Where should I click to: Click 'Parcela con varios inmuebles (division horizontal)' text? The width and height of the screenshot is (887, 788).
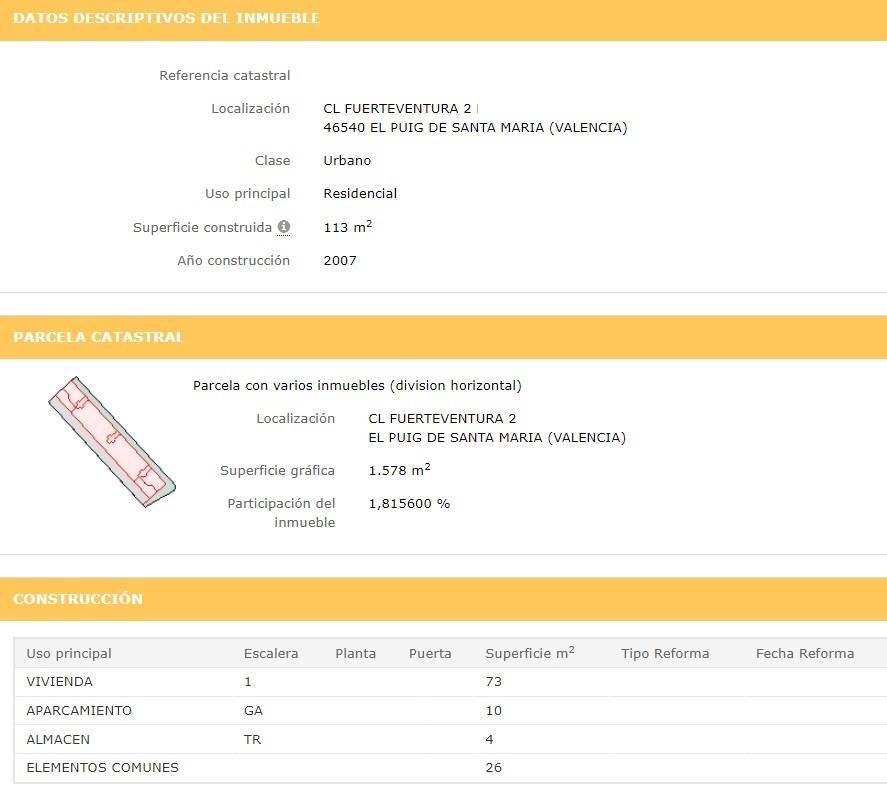tap(357, 386)
